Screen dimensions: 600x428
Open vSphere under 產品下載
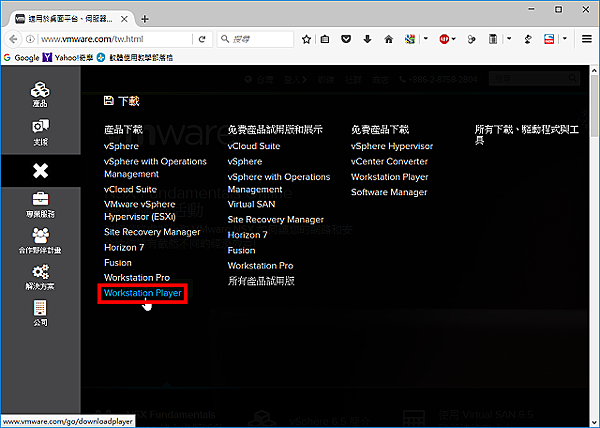(121, 146)
